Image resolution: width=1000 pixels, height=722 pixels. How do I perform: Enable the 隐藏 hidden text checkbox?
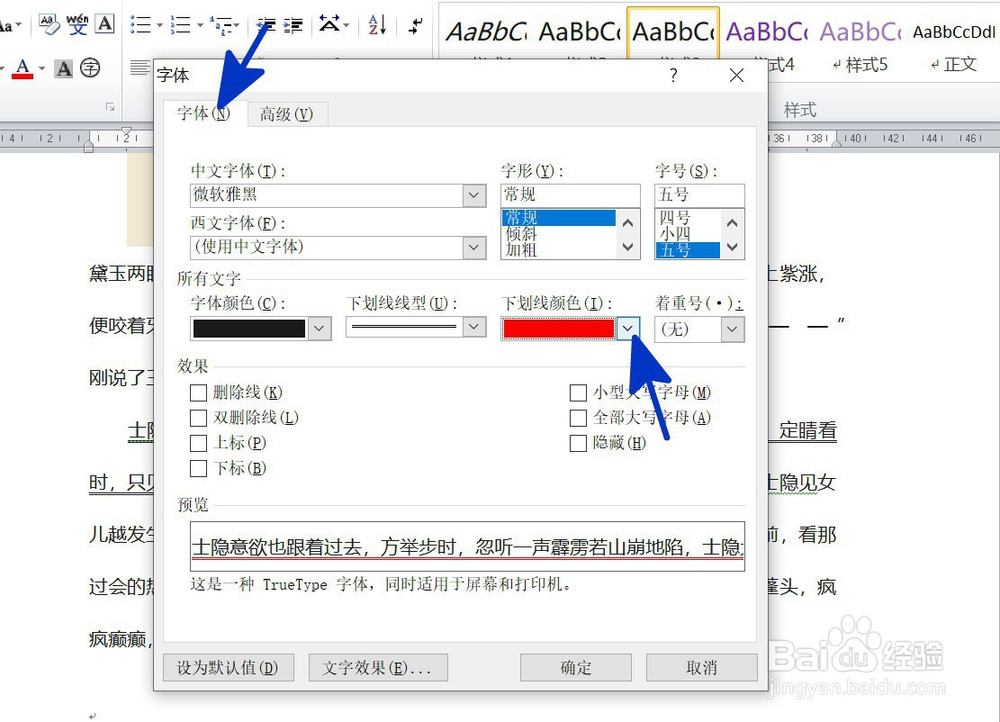[x=578, y=443]
